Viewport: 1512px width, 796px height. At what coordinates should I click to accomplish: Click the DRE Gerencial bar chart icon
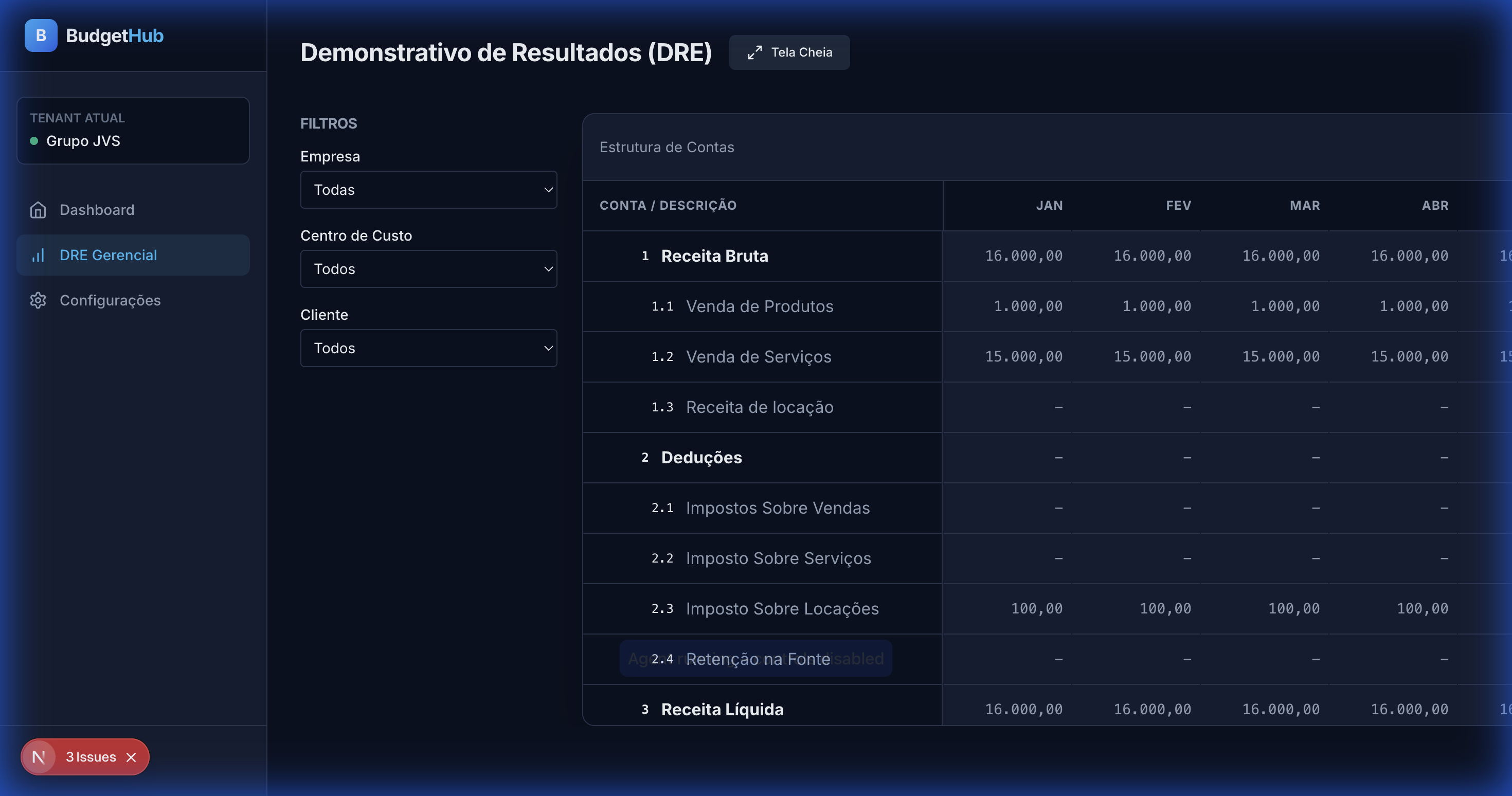[x=38, y=256]
